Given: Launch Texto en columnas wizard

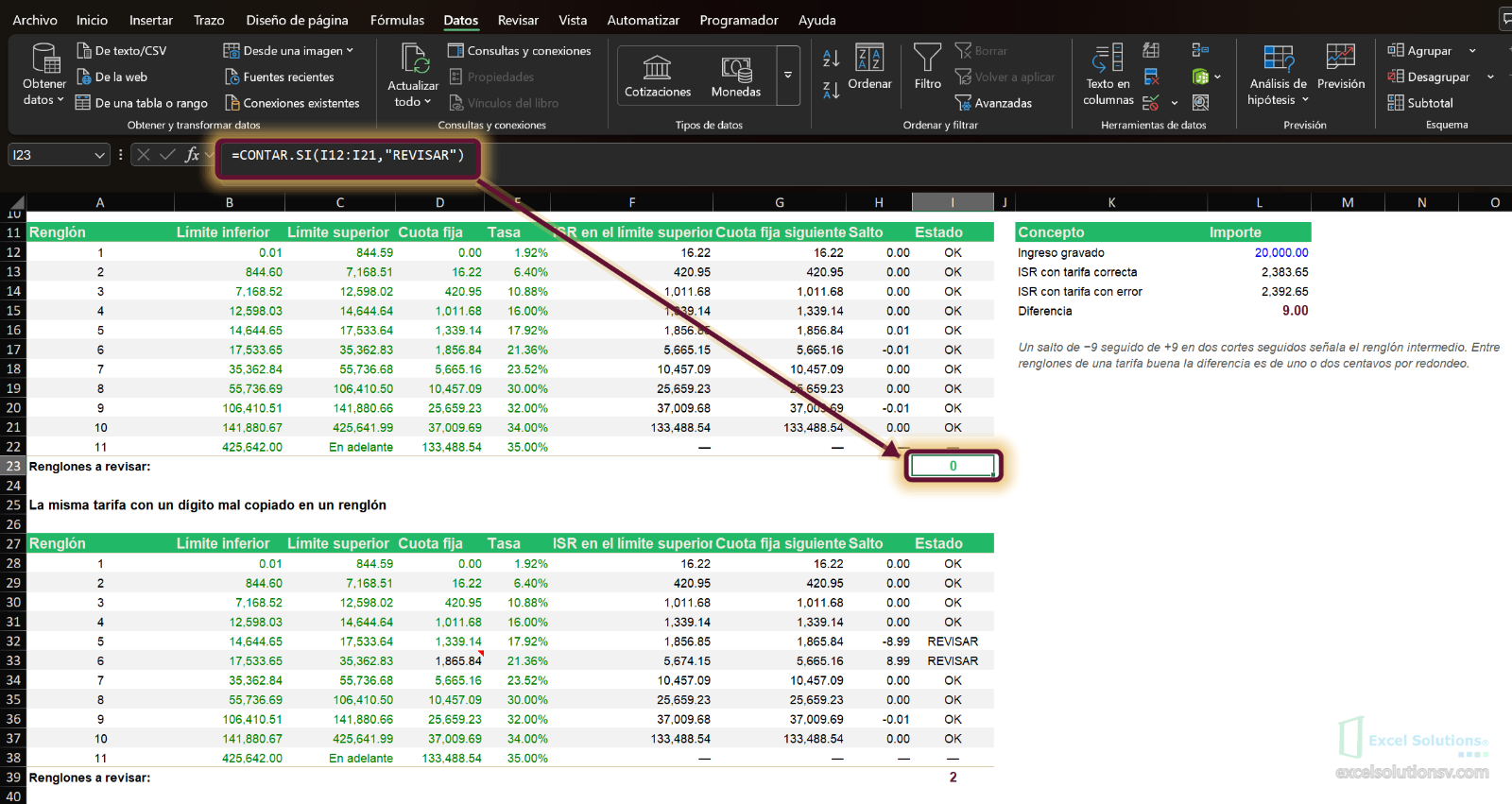Looking at the screenshot, I should coord(1108,75).
